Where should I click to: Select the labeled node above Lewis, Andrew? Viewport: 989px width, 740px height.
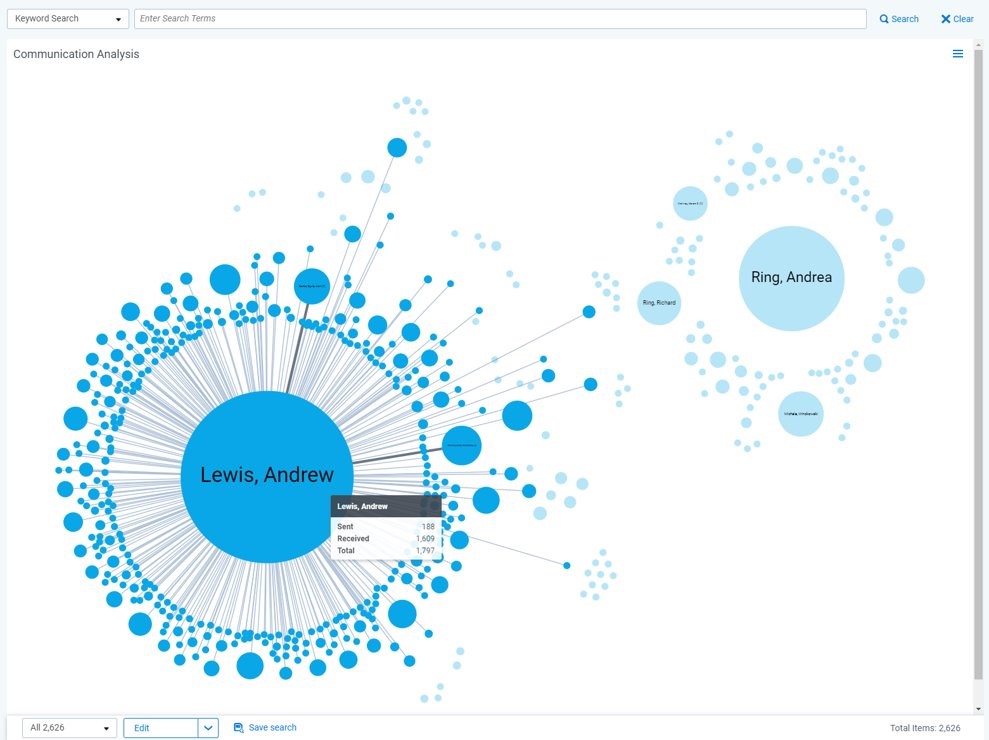pos(311,286)
